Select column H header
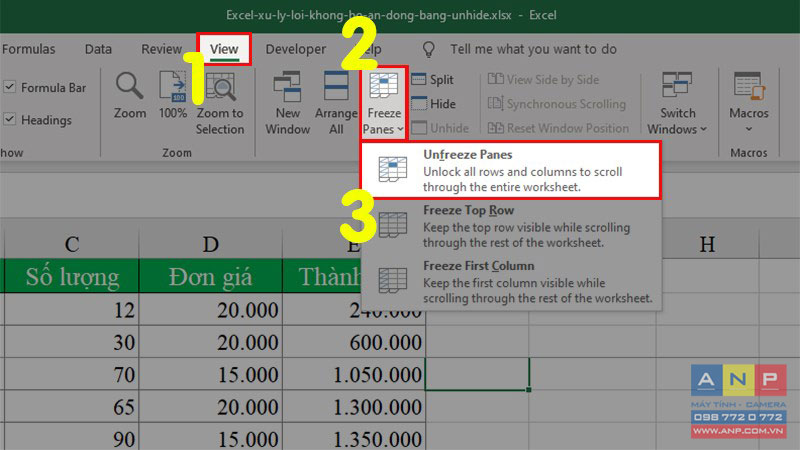800x450 pixels. pyautogui.click(x=707, y=244)
